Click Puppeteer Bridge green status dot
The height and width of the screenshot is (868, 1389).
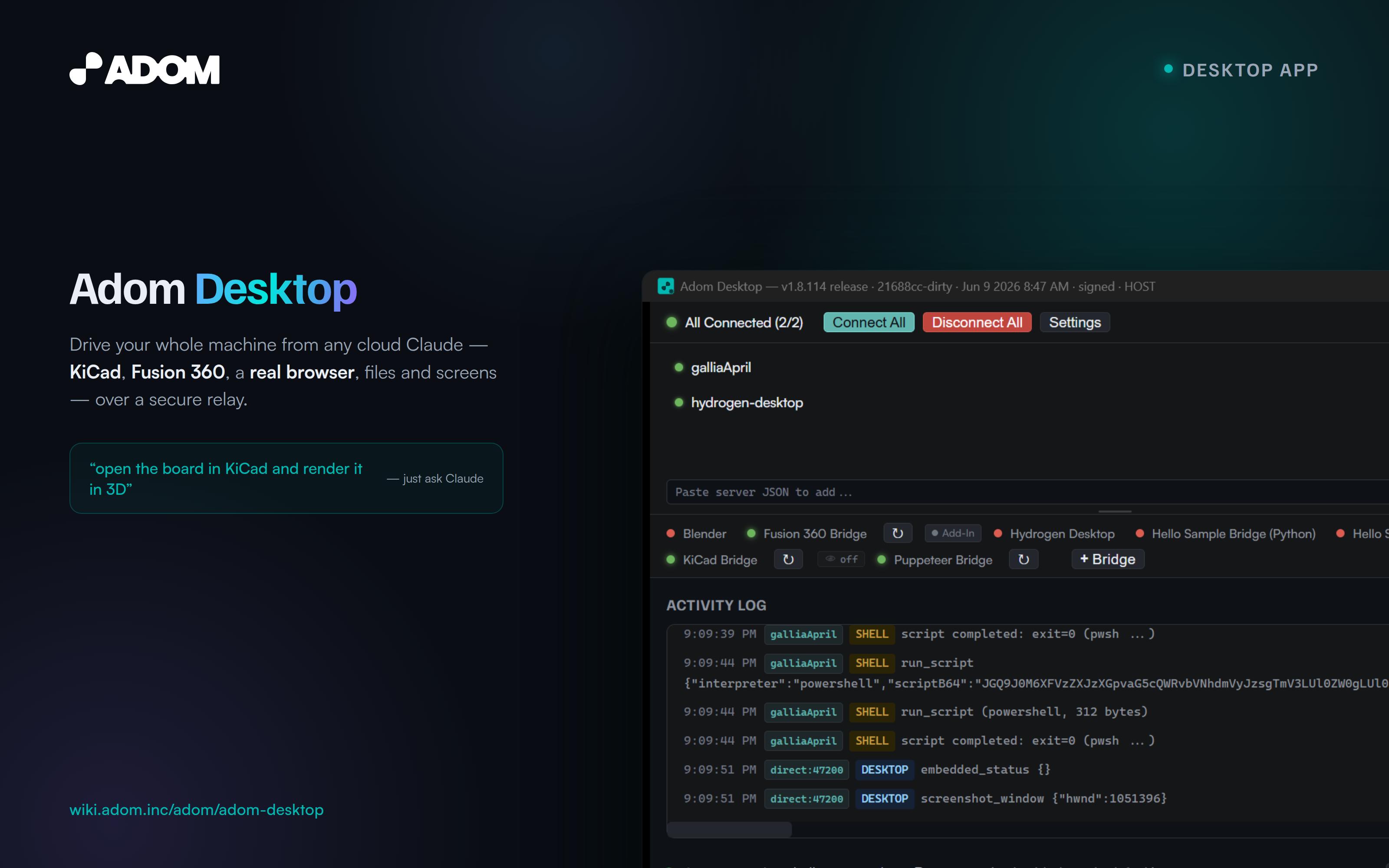882,559
